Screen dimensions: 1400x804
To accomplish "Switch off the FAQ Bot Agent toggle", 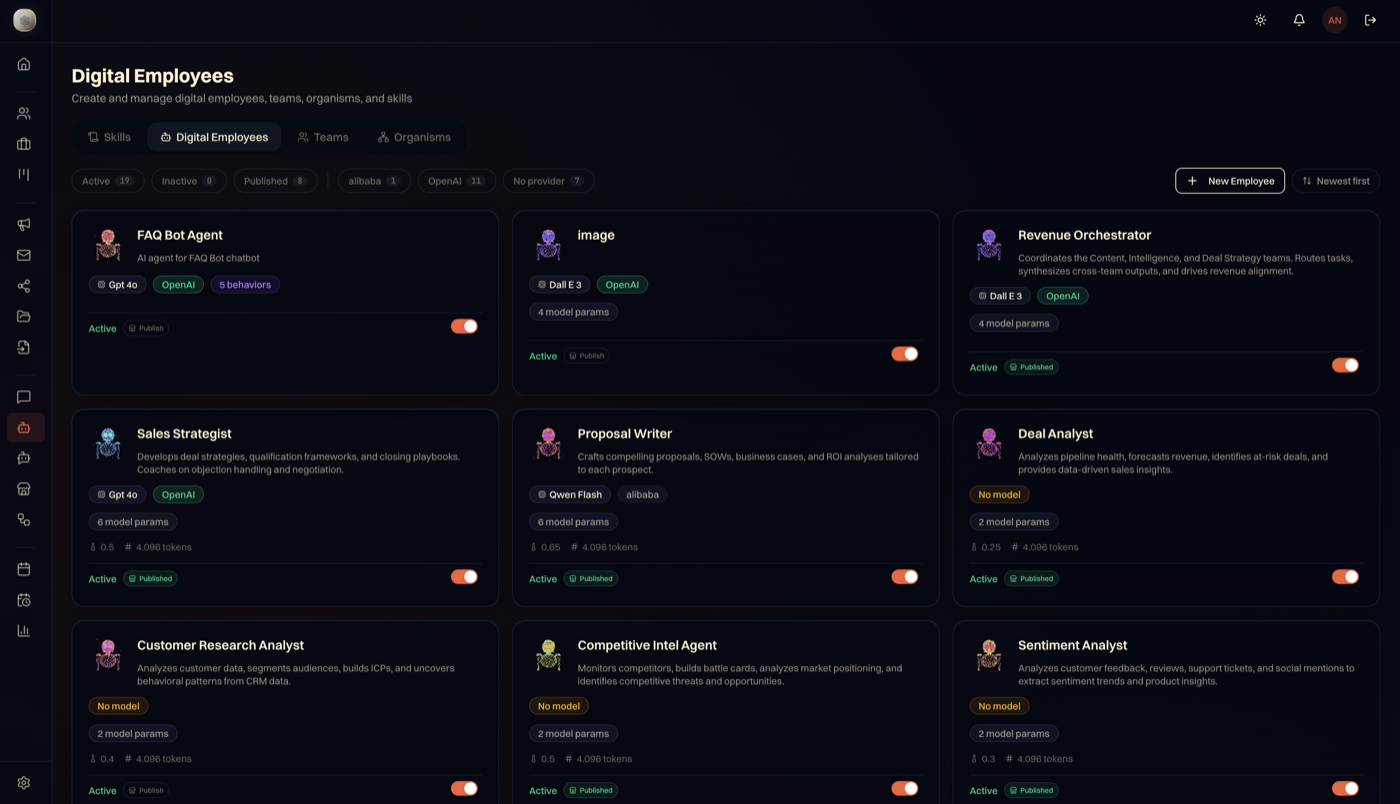I will pyautogui.click(x=464, y=326).
